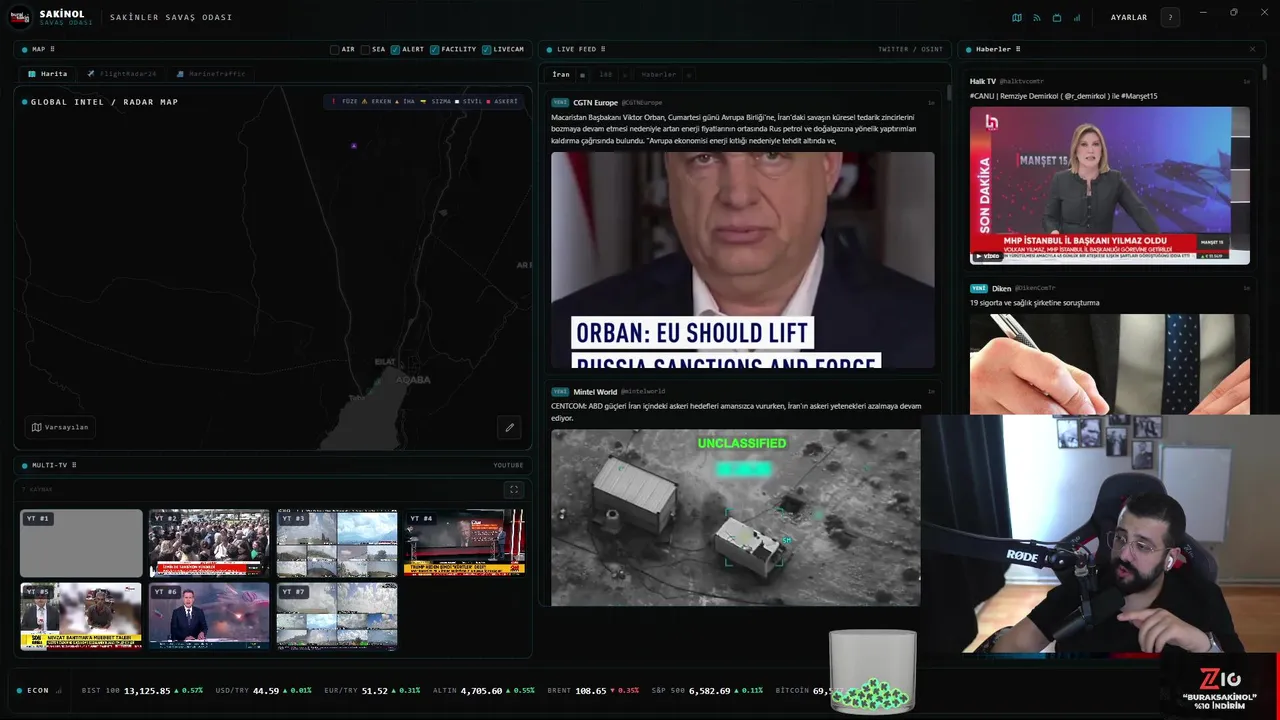Open the YT #3 webcam grid tile
Image resolution: width=1280 pixels, height=720 pixels.
pos(337,543)
